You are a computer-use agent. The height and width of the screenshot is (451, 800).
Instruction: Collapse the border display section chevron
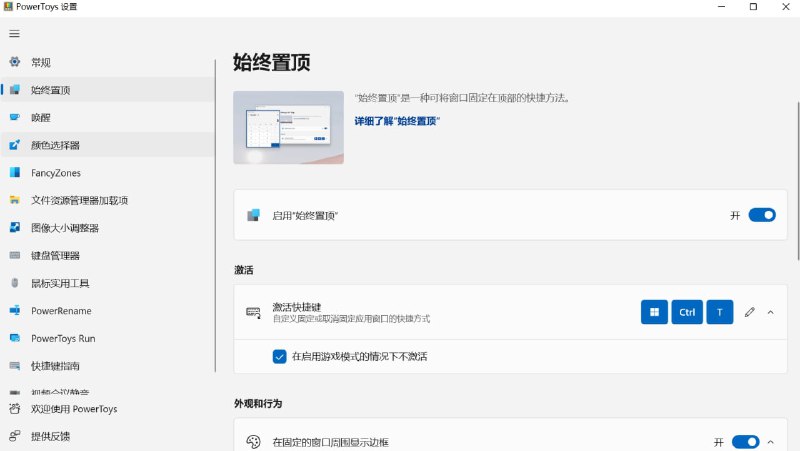point(770,442)
